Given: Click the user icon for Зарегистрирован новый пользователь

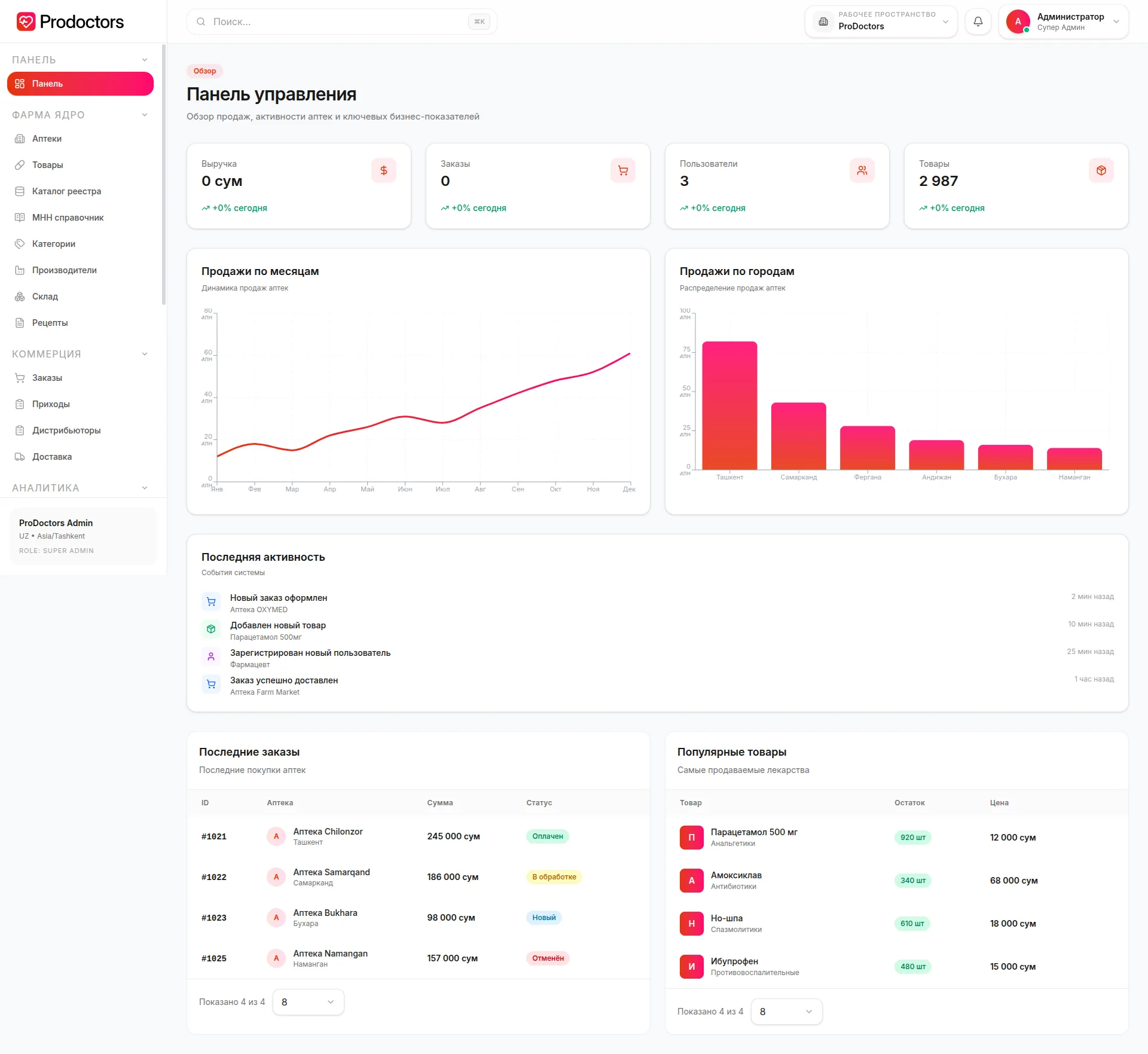Looking at the screenshot, I should click(x=211, y=657).
